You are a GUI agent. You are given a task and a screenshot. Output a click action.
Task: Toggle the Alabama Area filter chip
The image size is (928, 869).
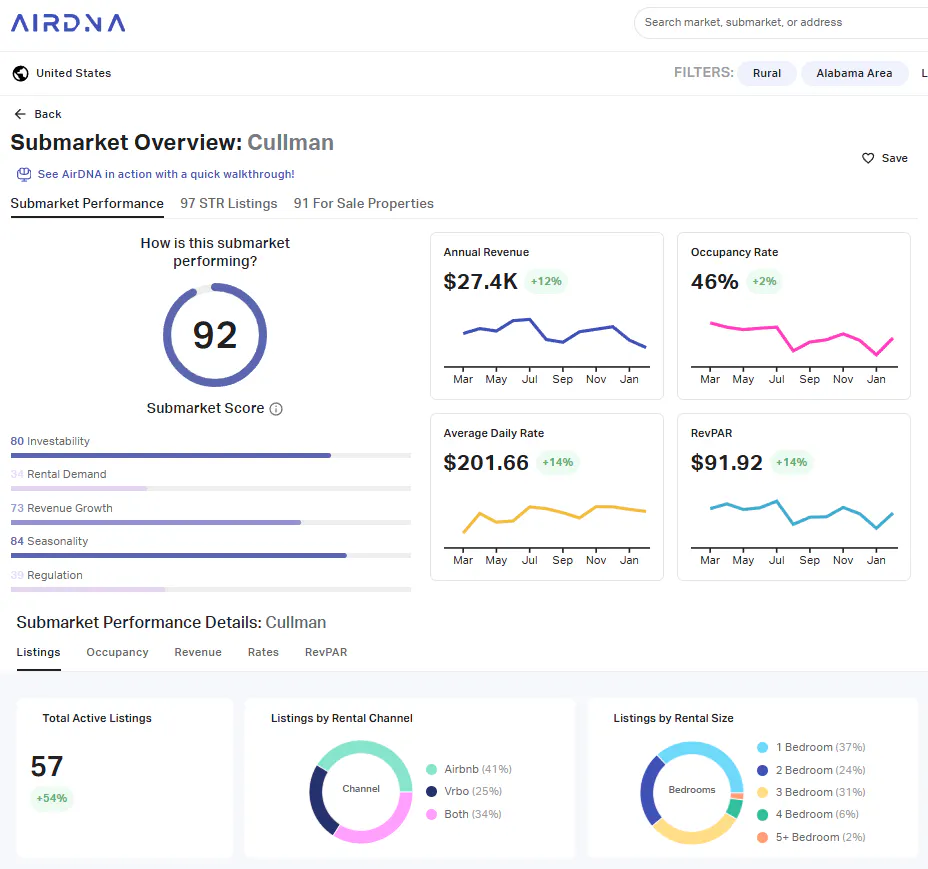tap(854, 73)
